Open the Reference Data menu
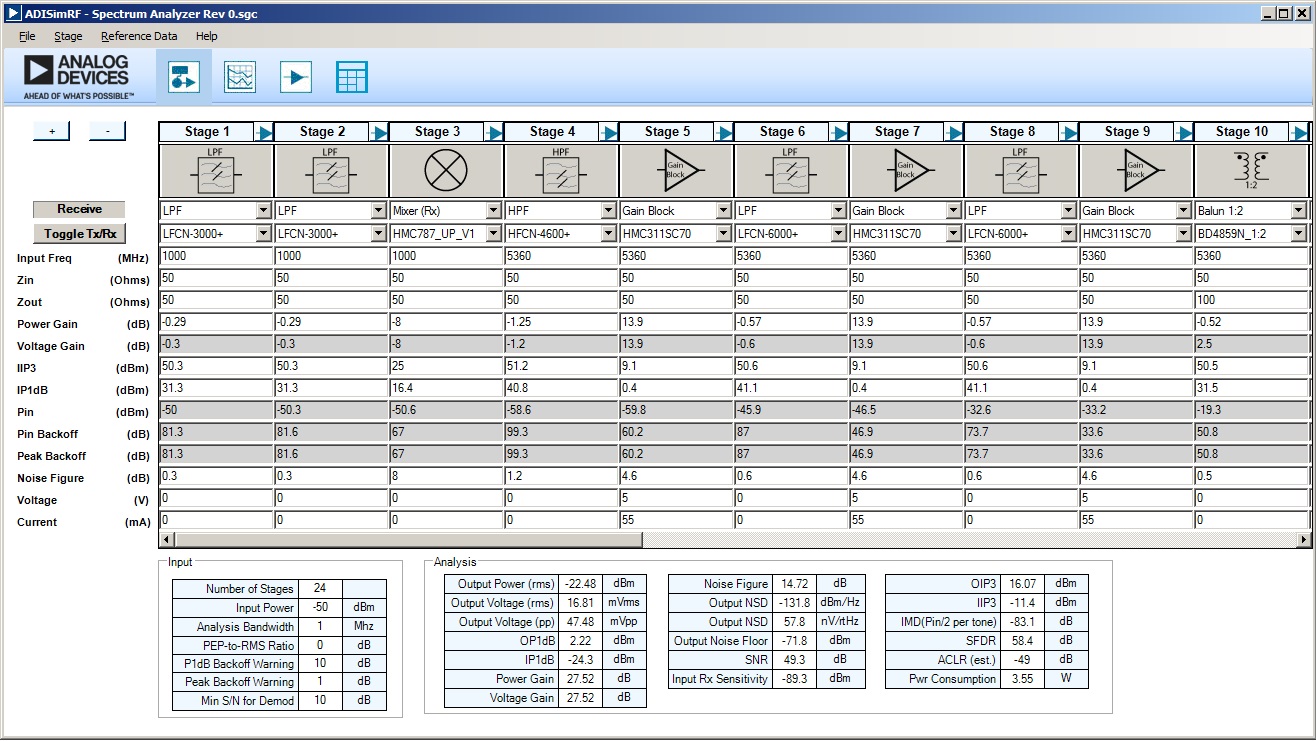The image size is (1316, 741). tap(139, 35)
